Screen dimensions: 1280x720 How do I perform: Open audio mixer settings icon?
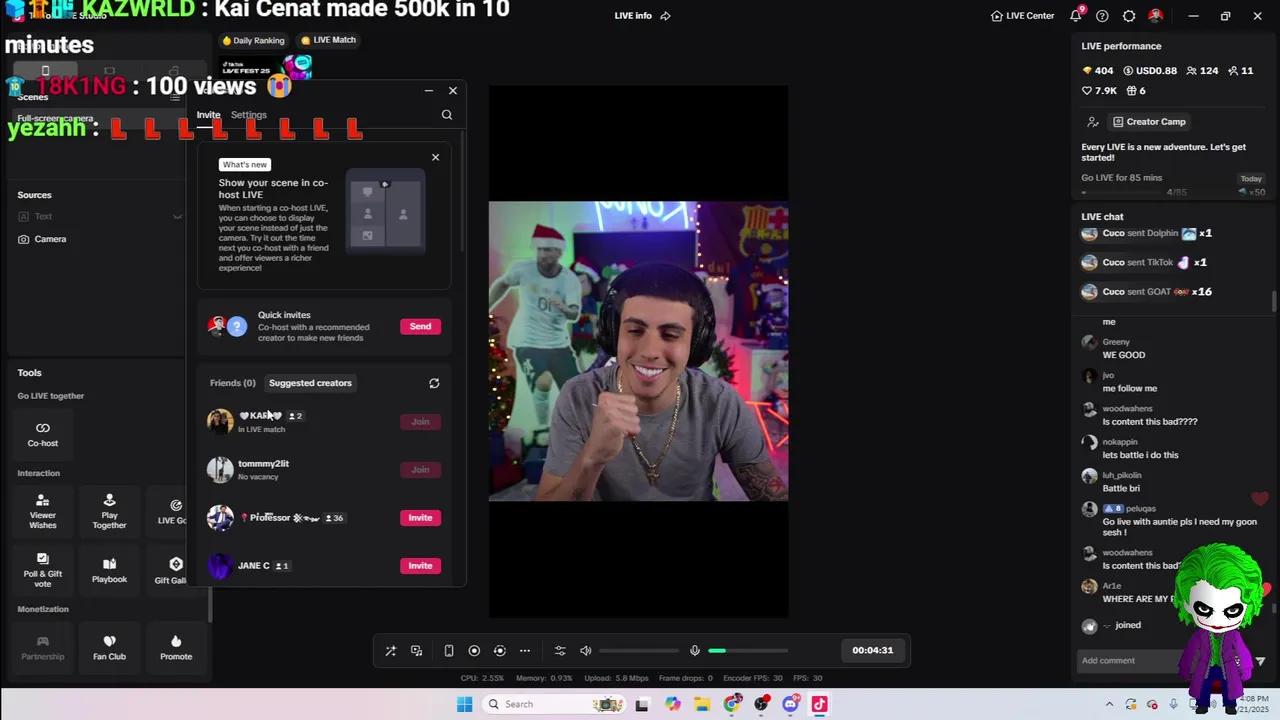click(x=560, y=650)
